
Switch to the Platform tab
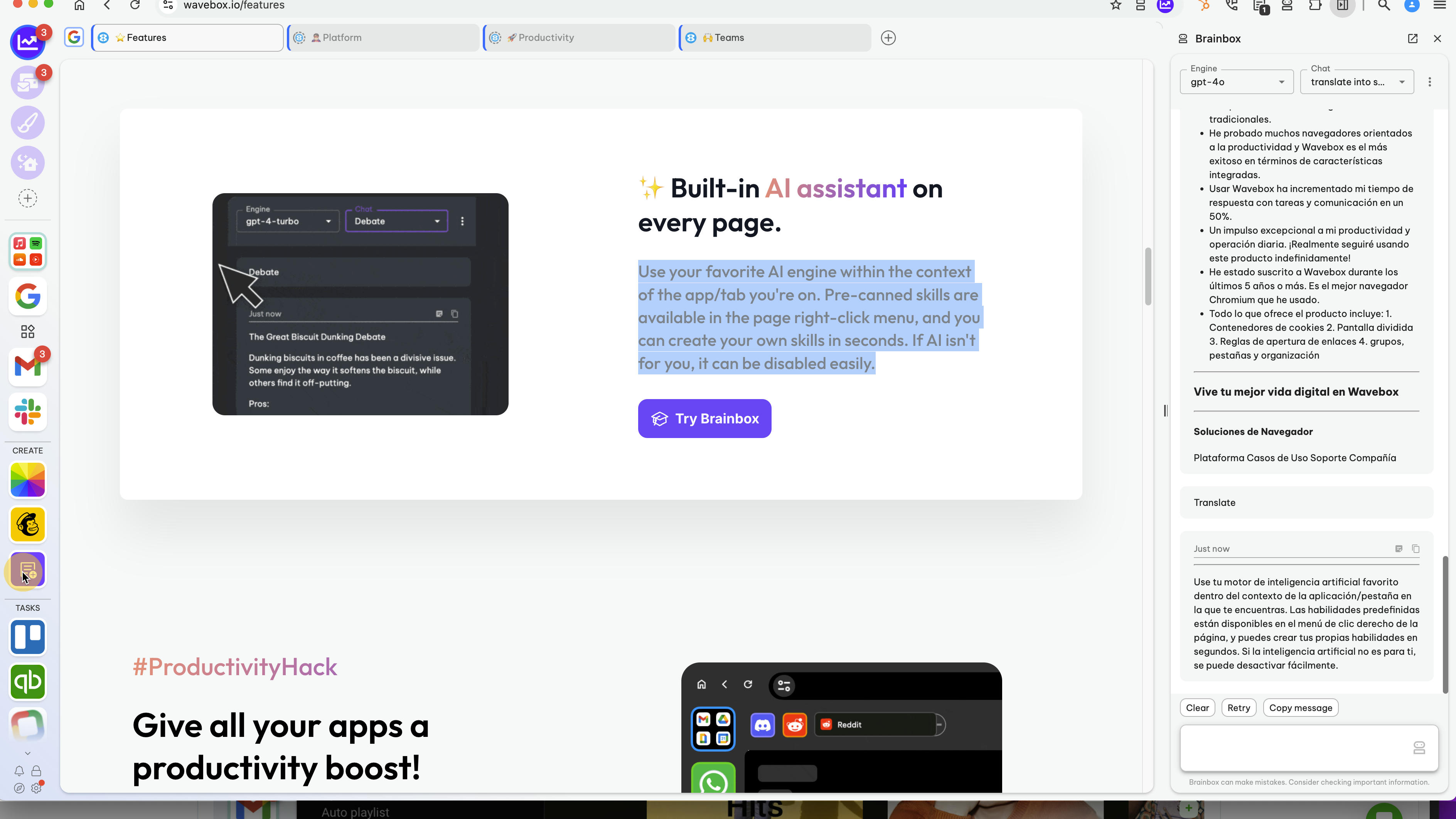point(384,38)
